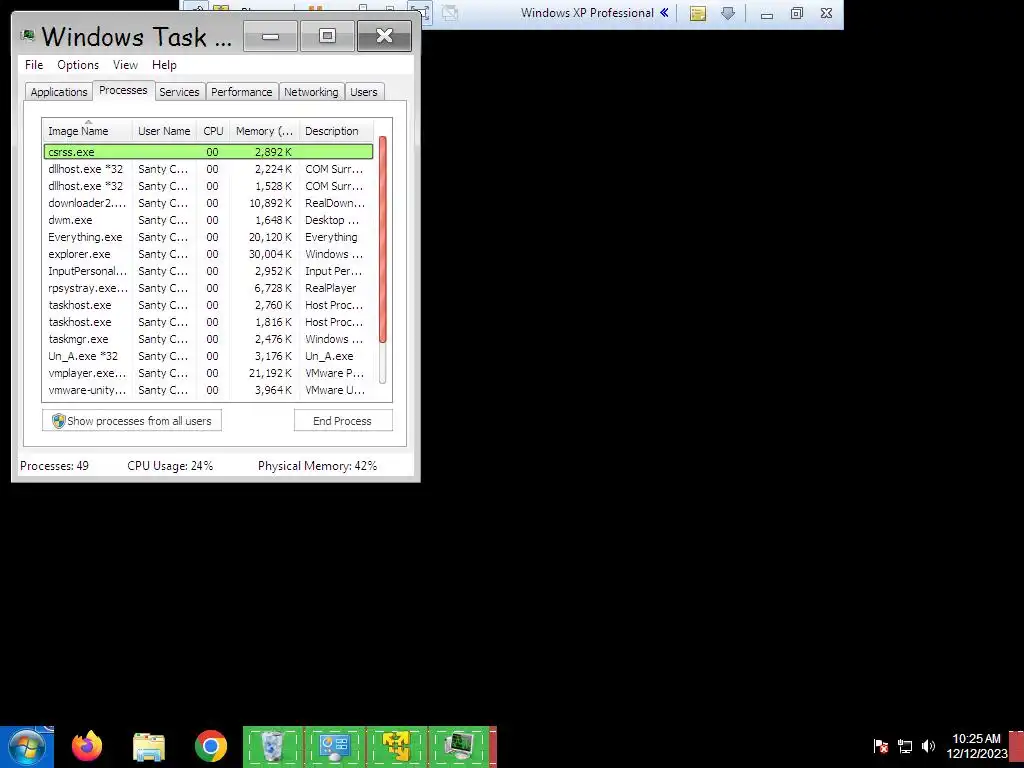Open the Windows Start orb
The width and height of the screenshot is (1024, 768).
(x=26, y=746)
